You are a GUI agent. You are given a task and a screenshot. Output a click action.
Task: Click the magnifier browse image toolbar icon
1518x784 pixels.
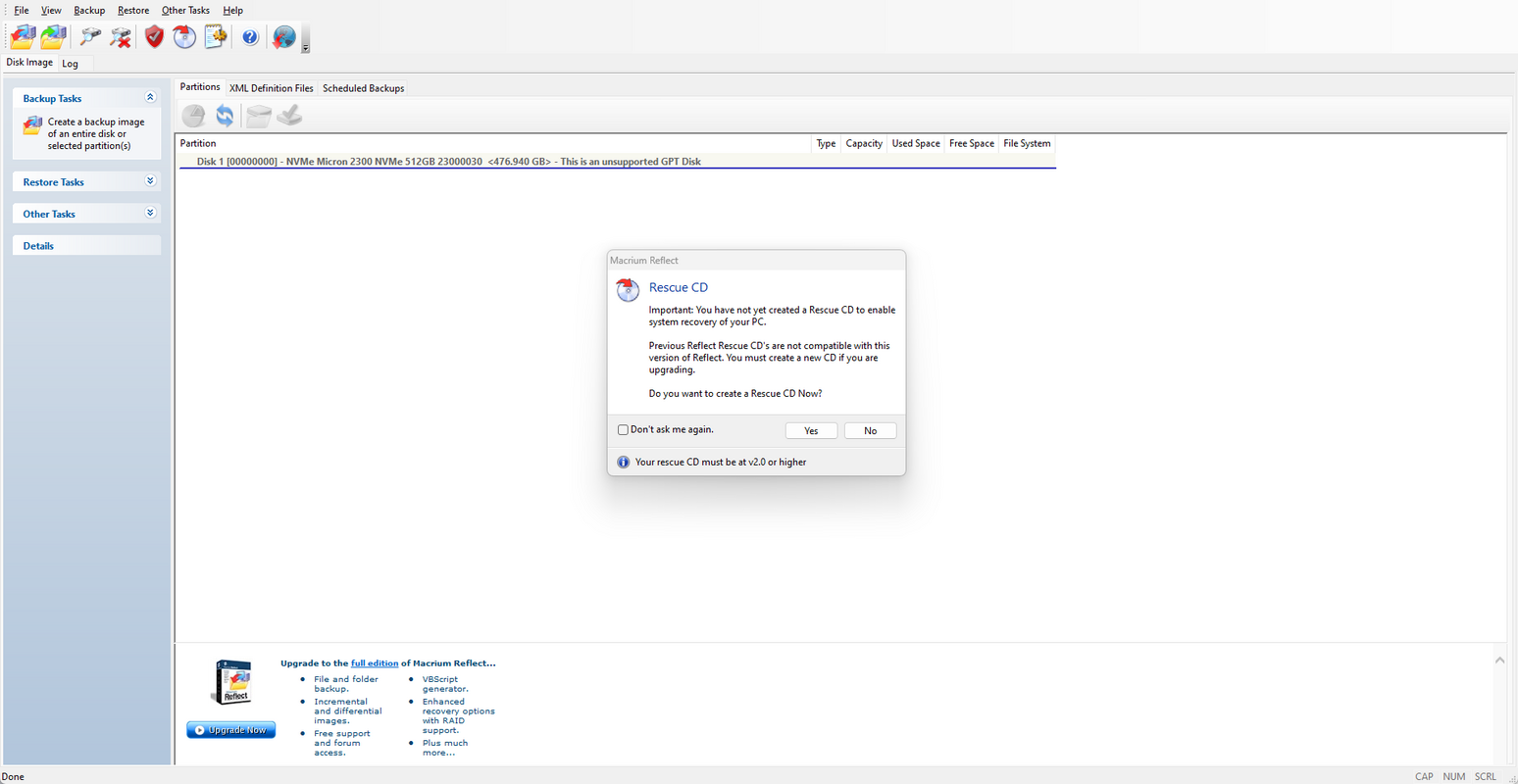point(90,37)
